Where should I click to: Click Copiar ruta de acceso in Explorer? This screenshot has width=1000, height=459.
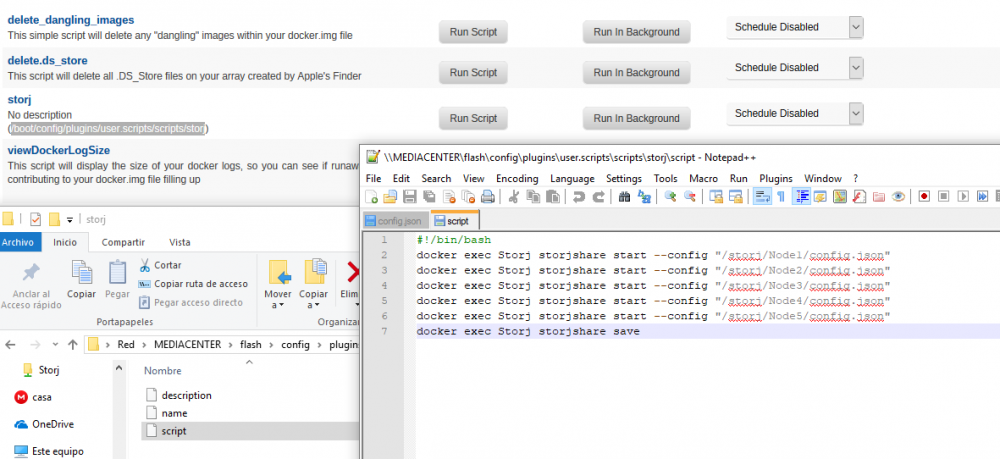tap(193, 284)
